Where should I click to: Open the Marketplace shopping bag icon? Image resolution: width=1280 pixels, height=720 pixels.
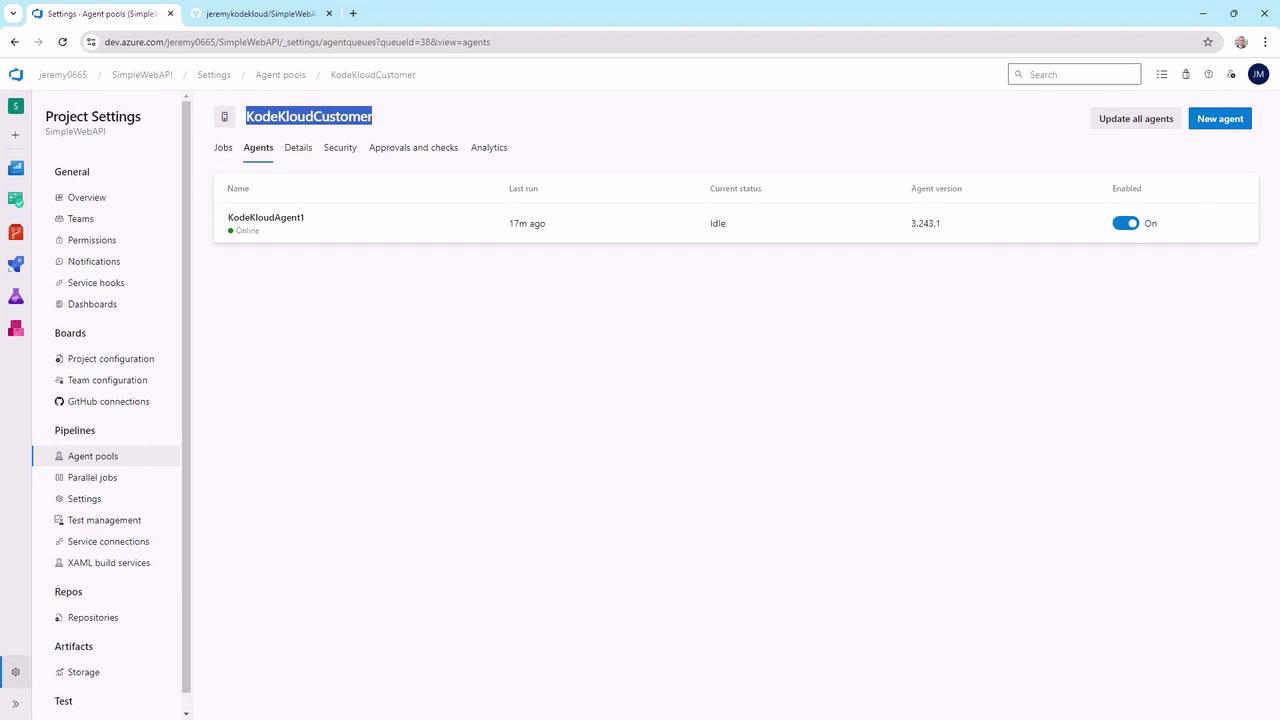(1185, 74)
